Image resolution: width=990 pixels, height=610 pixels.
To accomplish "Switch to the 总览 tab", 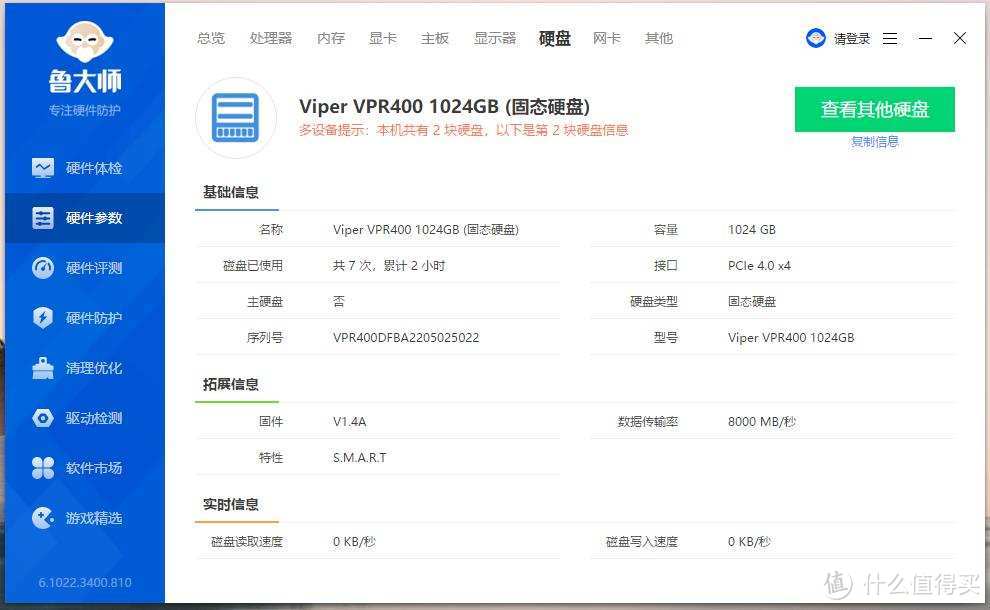I will 211,39.
